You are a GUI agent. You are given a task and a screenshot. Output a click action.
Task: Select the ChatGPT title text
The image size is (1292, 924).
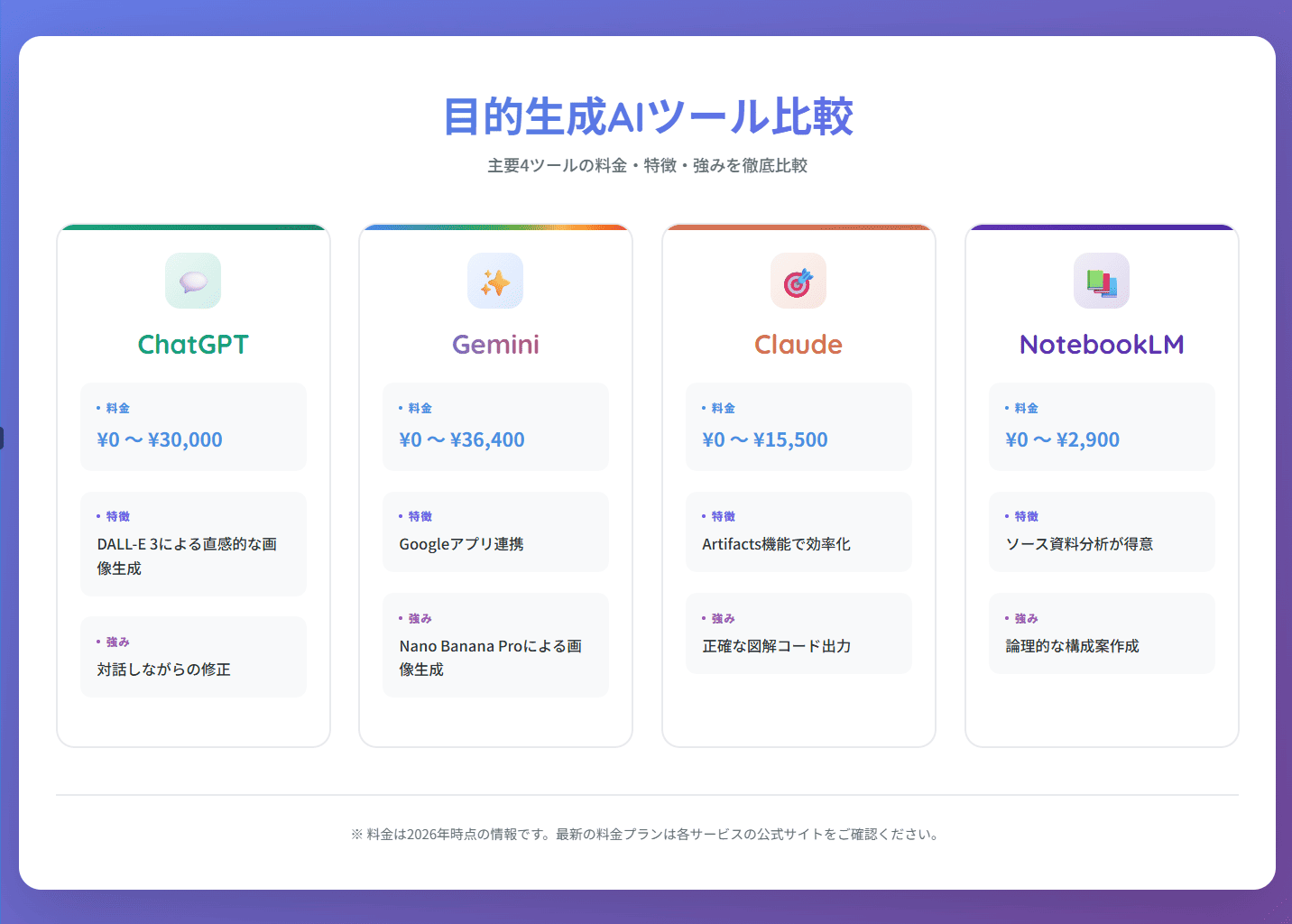click(x=192, y=344)
